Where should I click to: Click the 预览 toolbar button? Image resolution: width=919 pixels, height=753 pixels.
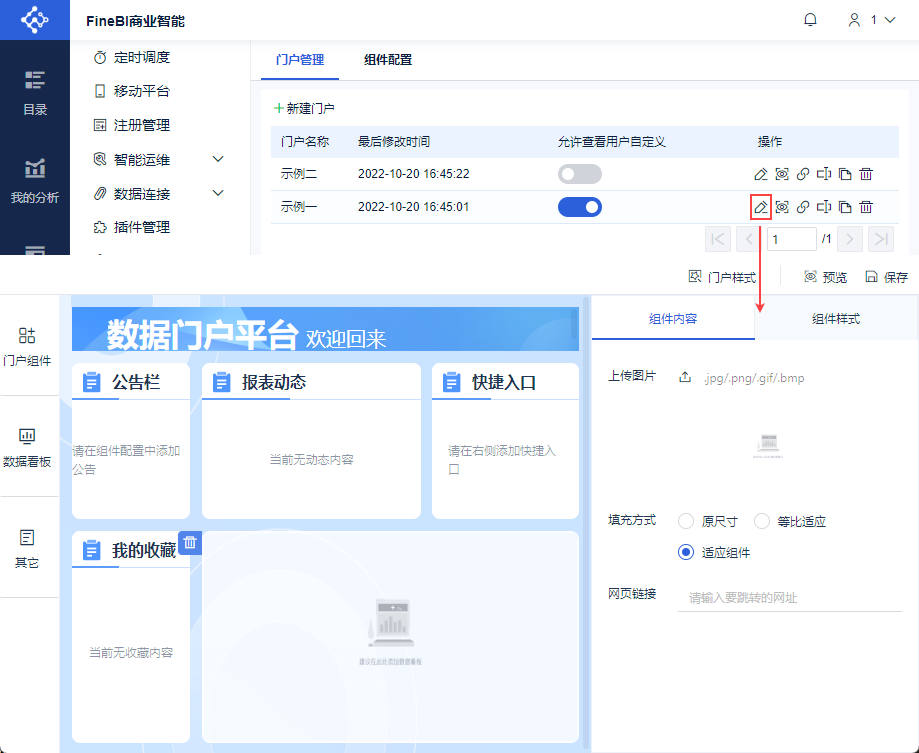[825, 277]
